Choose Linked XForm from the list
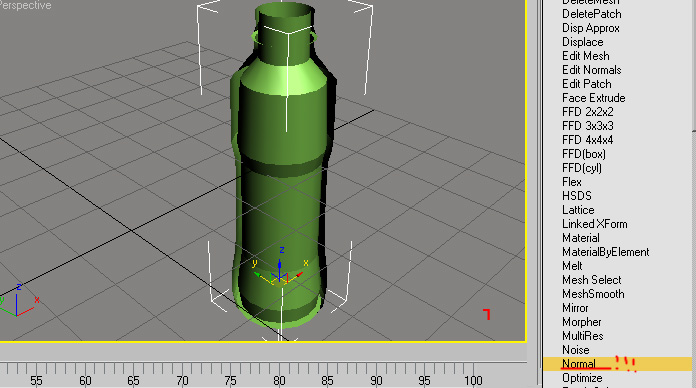The width and height of the screenshot is (696, 388). pyautogui.click(x=595, y=224)
